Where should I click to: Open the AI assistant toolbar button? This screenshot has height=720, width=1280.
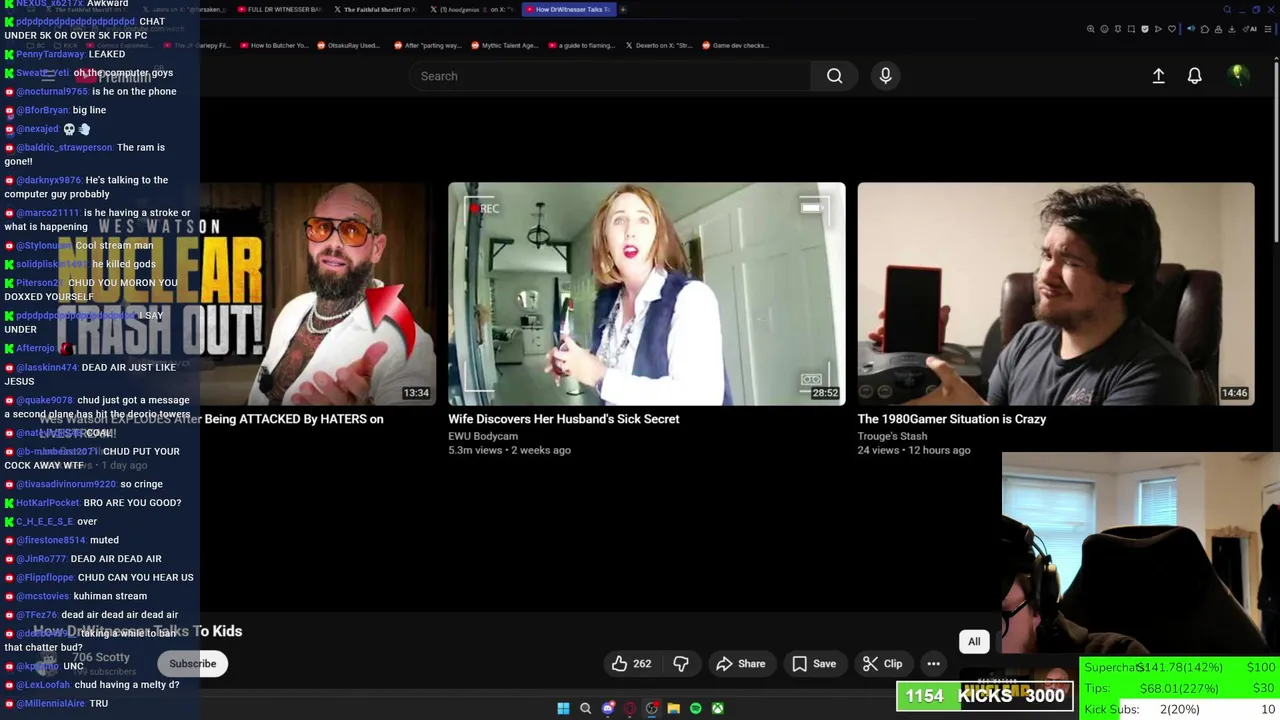point(1250,29)
